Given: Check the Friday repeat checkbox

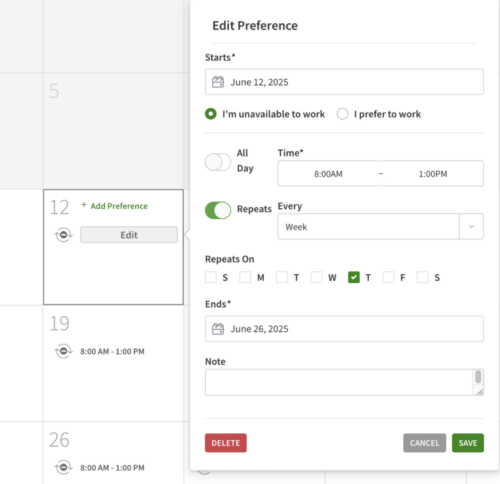Looking at the screenshot, I should coord(388,277).
